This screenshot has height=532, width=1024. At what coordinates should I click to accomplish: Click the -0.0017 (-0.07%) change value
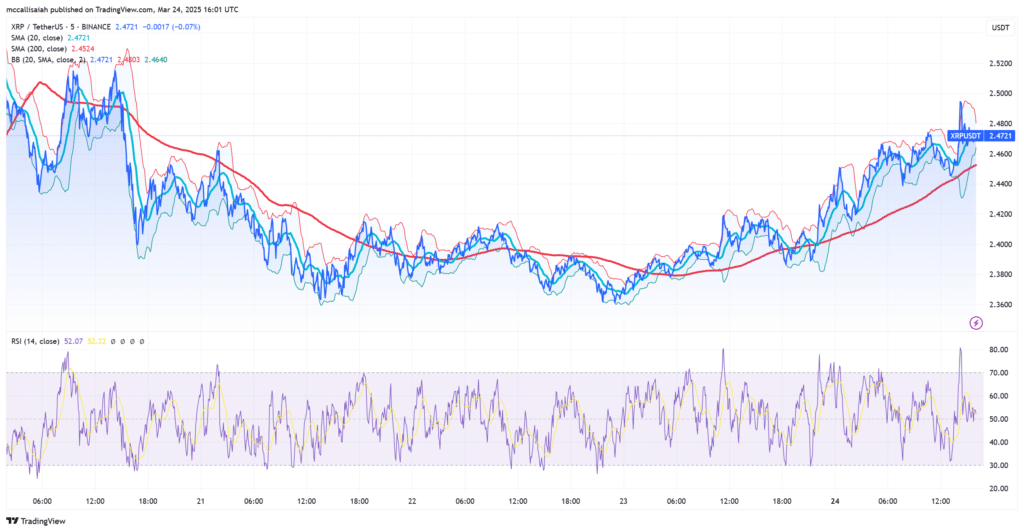click(171, 27)
